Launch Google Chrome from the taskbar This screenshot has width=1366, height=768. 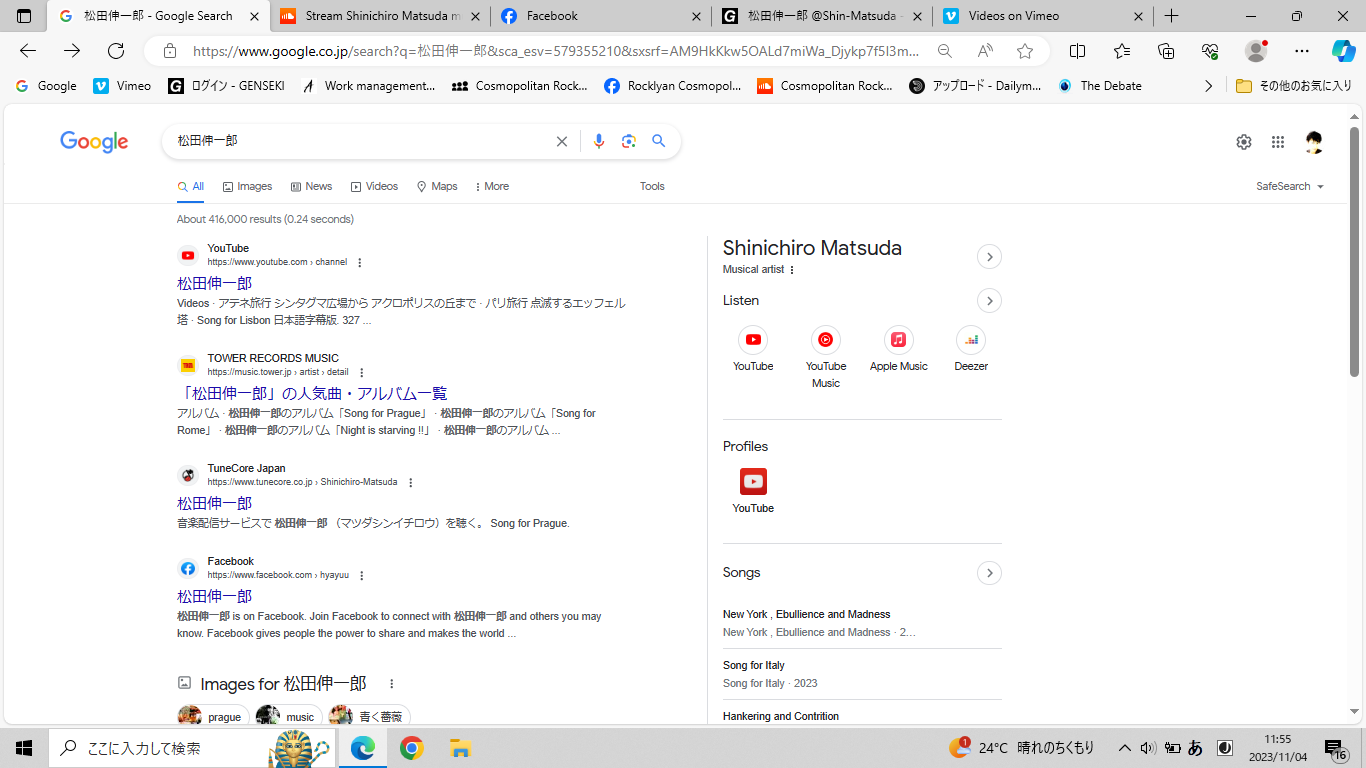point(411,748)
